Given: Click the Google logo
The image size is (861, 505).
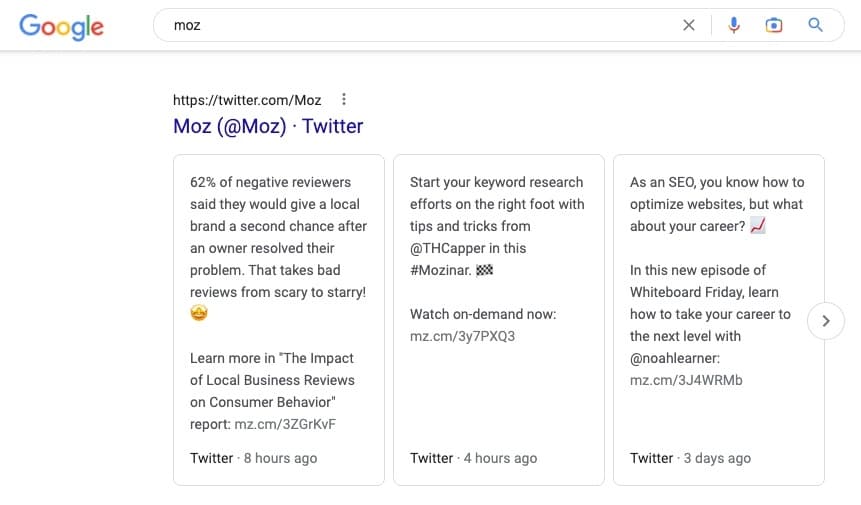Looking at the screenshot, I should (x=61, y=26).
